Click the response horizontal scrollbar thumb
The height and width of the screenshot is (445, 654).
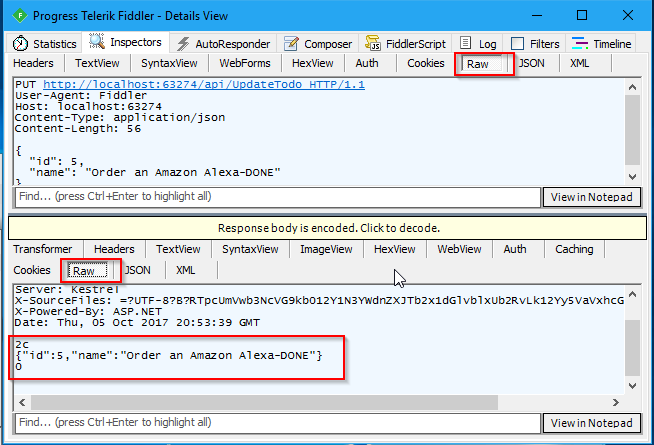264,402
